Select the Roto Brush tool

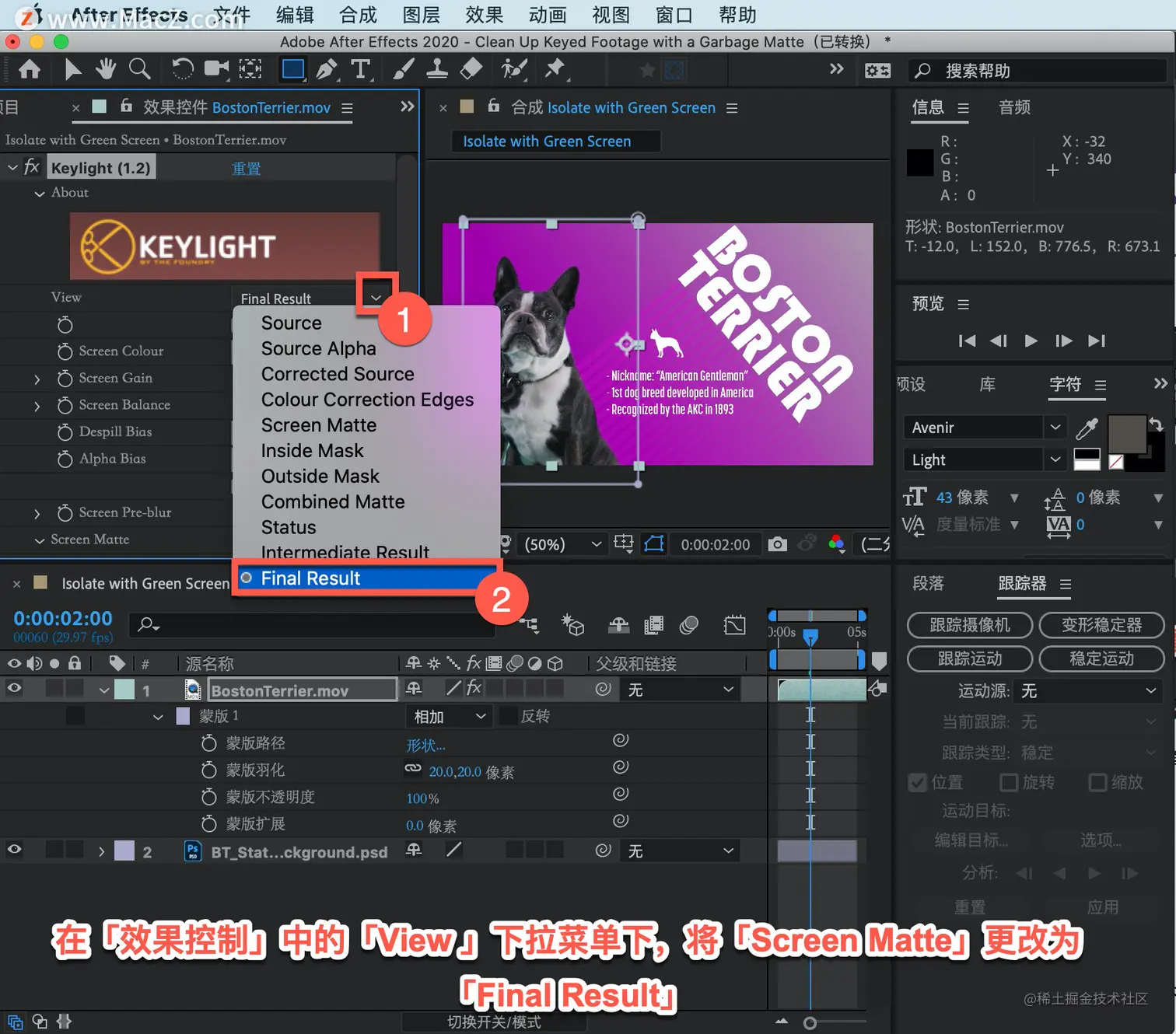point(513,70)
